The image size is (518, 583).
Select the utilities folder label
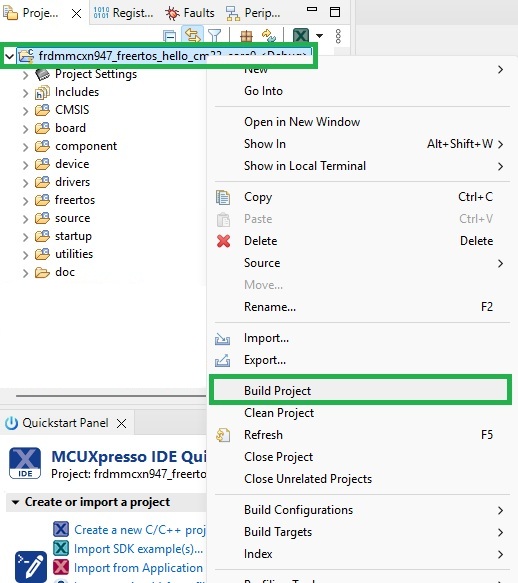74,254
